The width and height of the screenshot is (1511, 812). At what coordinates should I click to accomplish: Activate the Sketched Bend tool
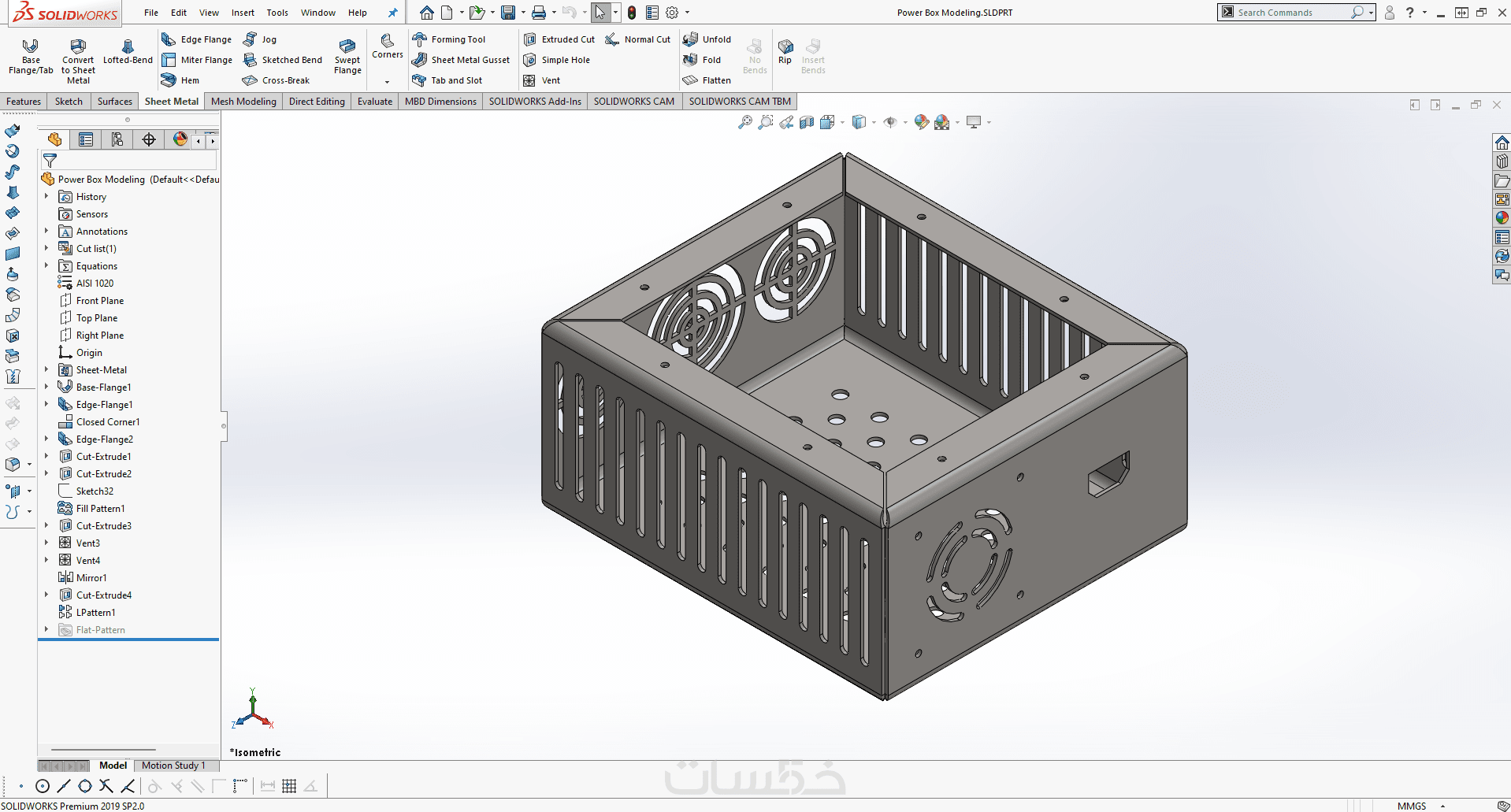(x=283, y=60)
